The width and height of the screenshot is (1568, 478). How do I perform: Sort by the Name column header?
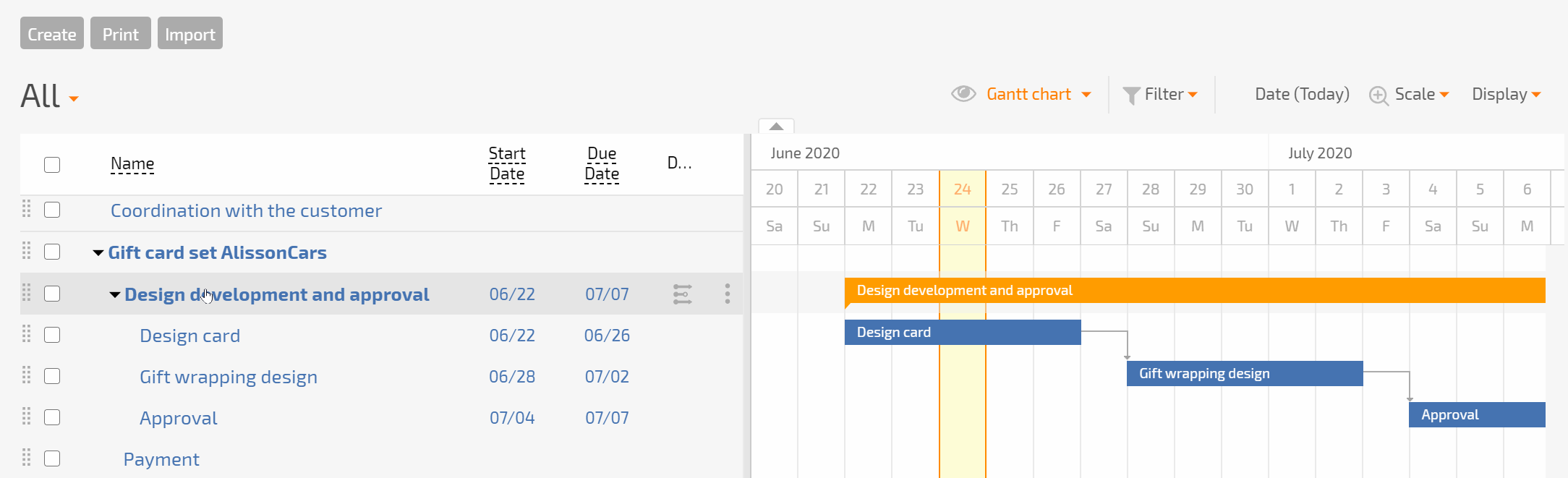[132, 164]
